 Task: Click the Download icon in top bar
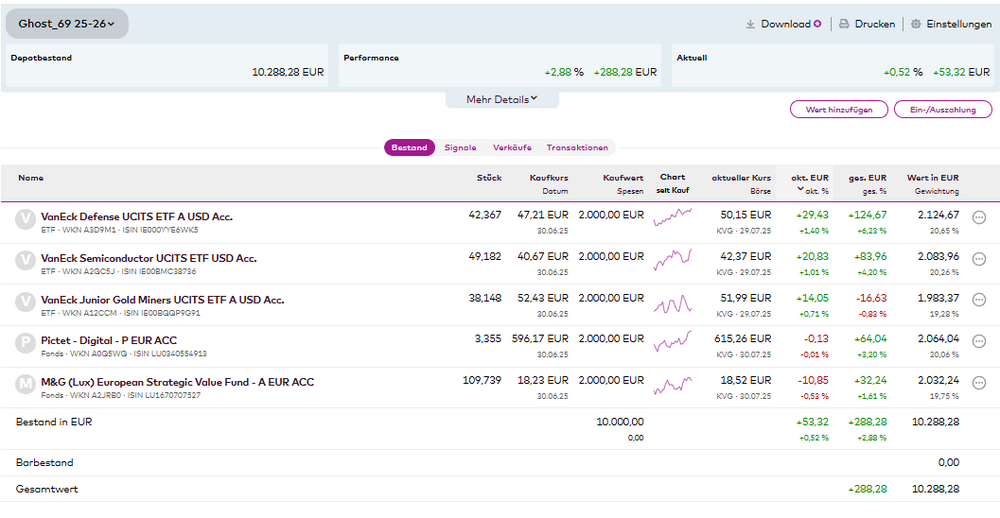[x=751, y=24]
